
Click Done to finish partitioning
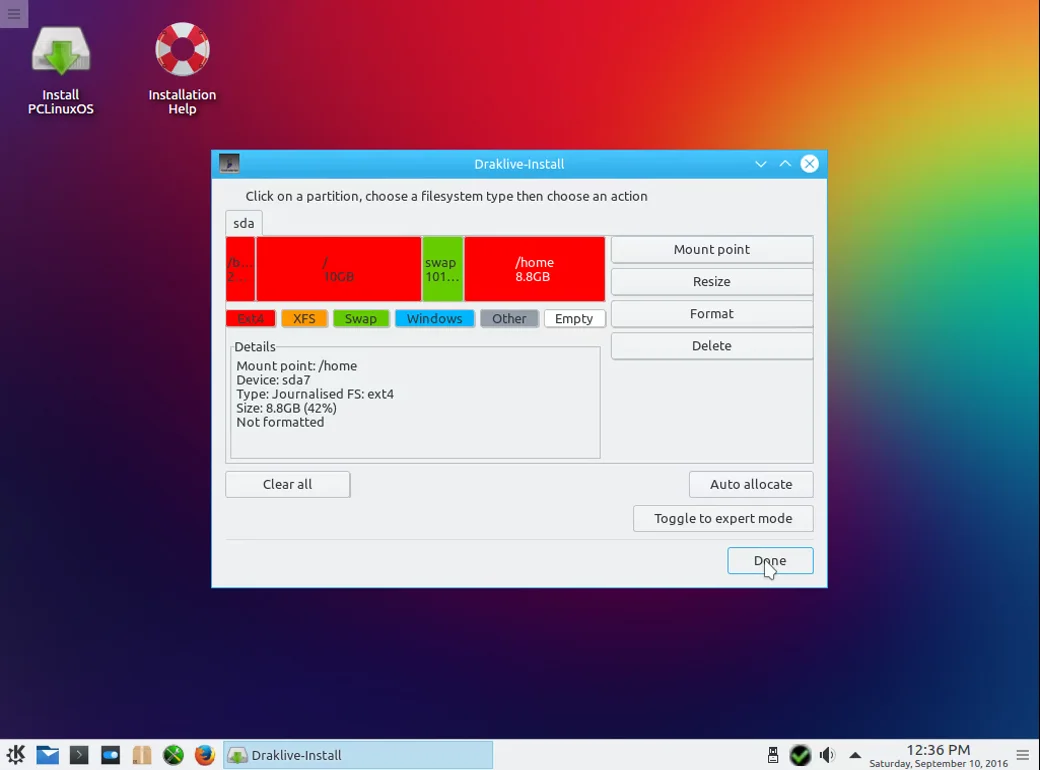pos(770,560)
